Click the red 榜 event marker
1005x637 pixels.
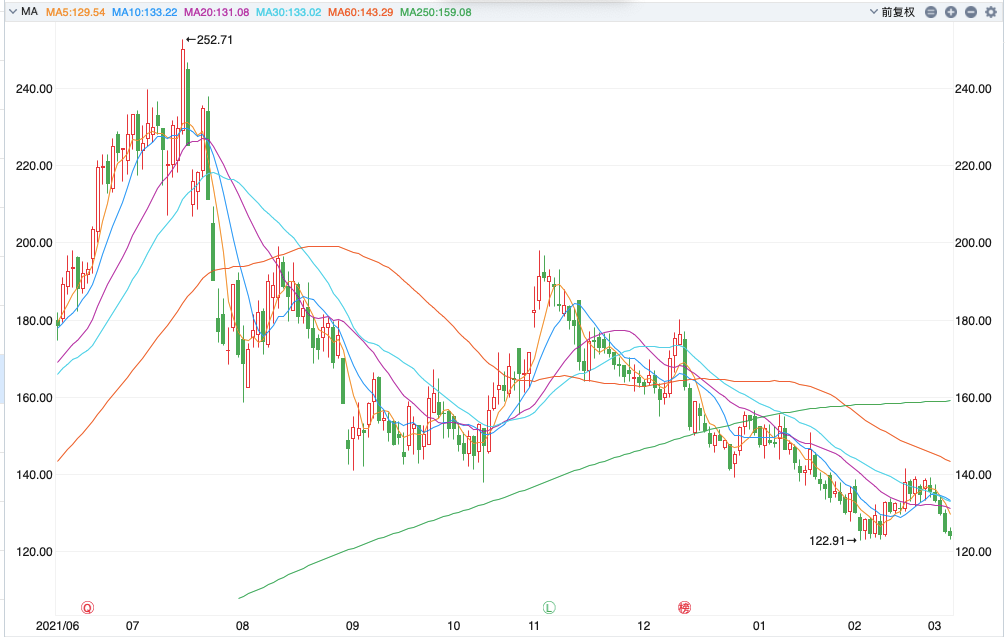[685, 607]
